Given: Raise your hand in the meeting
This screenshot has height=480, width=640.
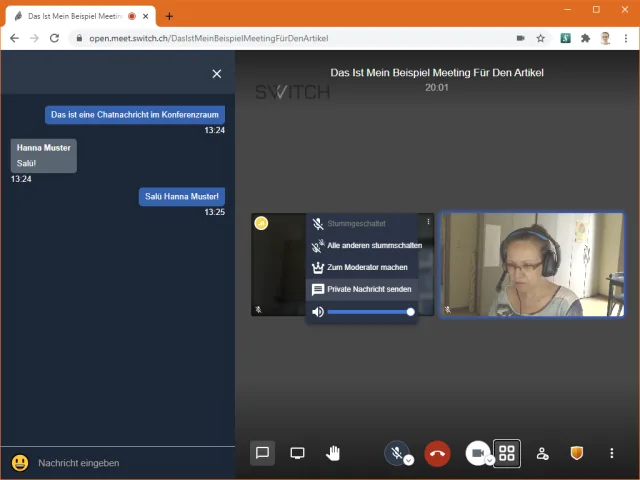Looking at the screenshot, I should [332, 453].
